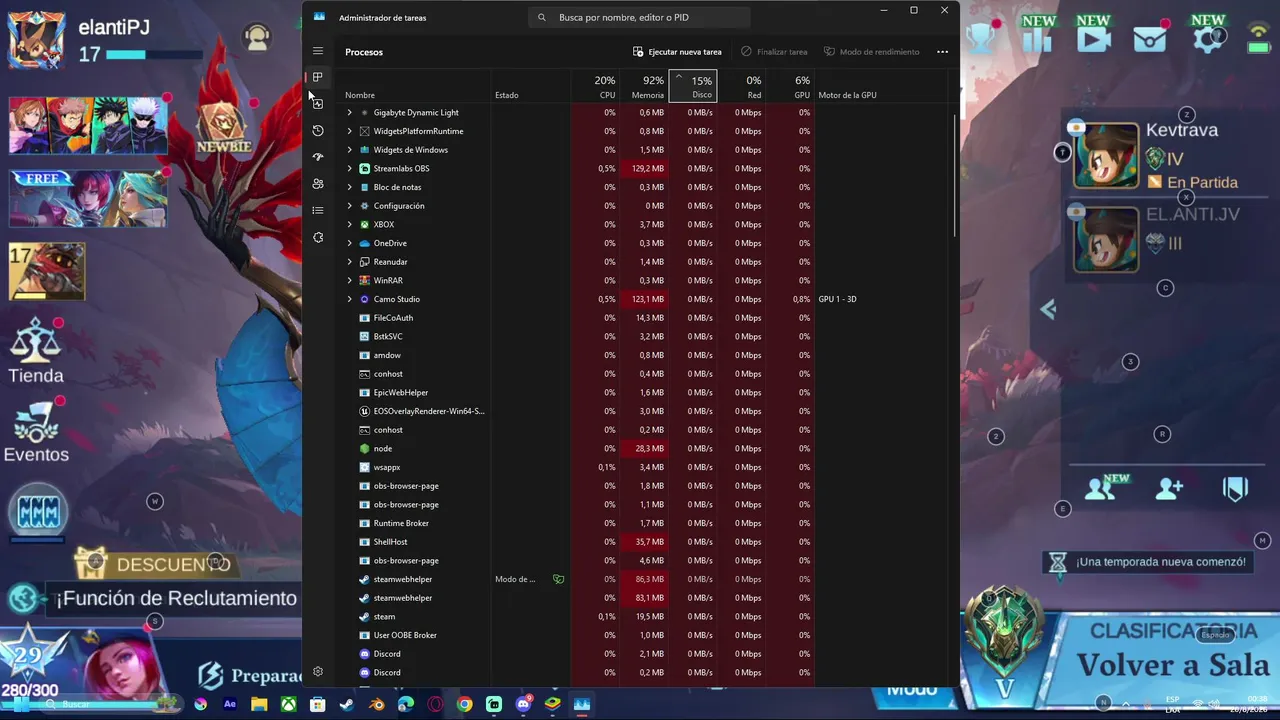The image size is (1280, 720).
Task: Open the Users page icon in sidebar
Action: click(x=318, y=184)
